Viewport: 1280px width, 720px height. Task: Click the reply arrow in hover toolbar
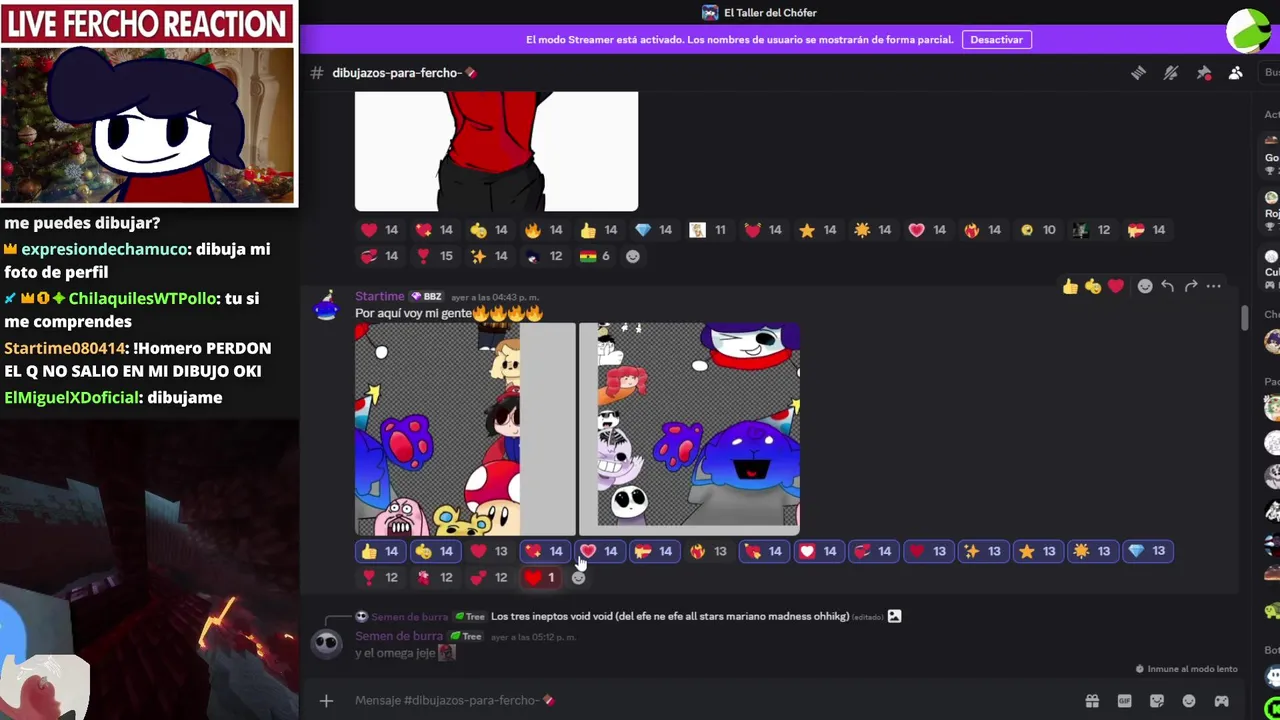[x=1167, y=287]
